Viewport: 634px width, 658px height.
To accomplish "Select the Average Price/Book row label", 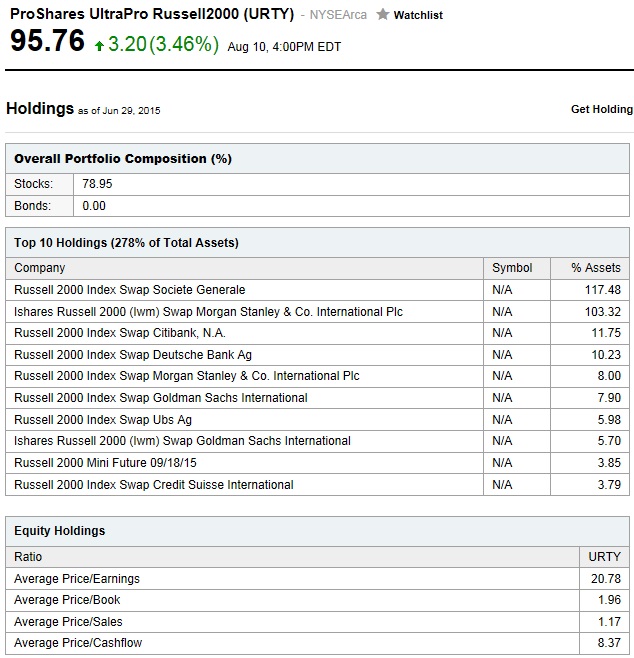I will 67,600.
